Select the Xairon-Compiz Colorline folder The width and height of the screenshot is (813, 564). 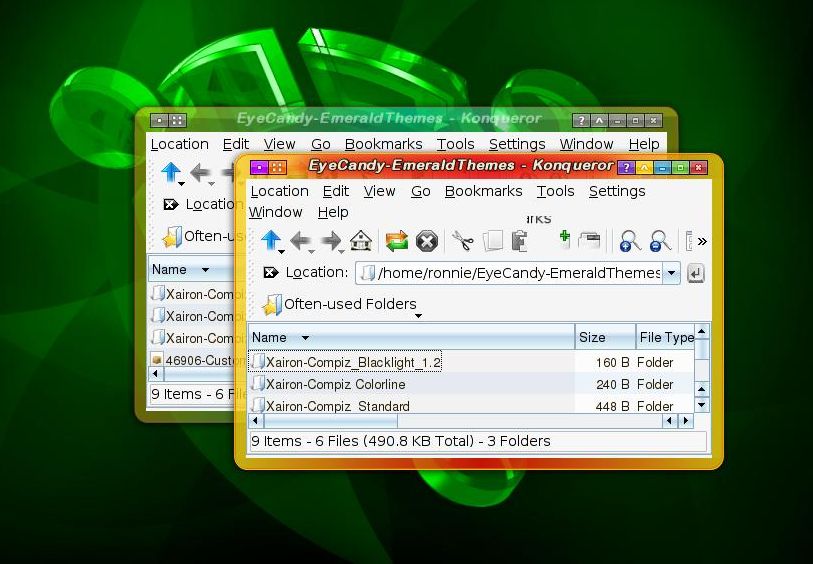click(328, 384)
